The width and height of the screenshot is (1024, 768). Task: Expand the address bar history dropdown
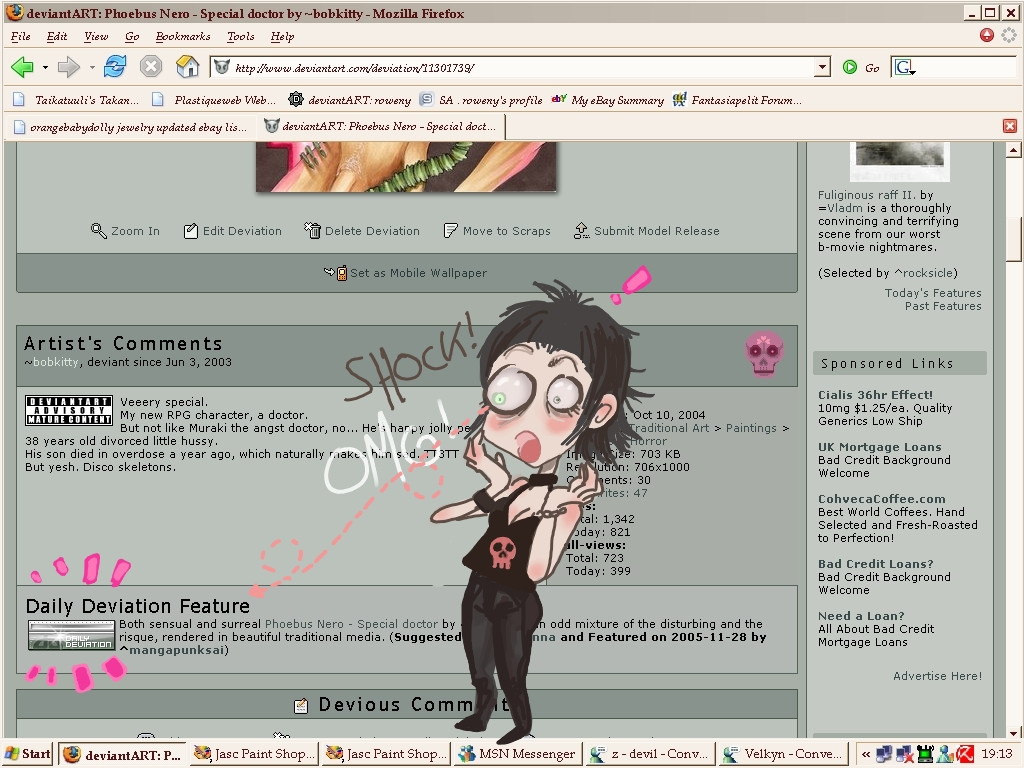tap(823, 67)
